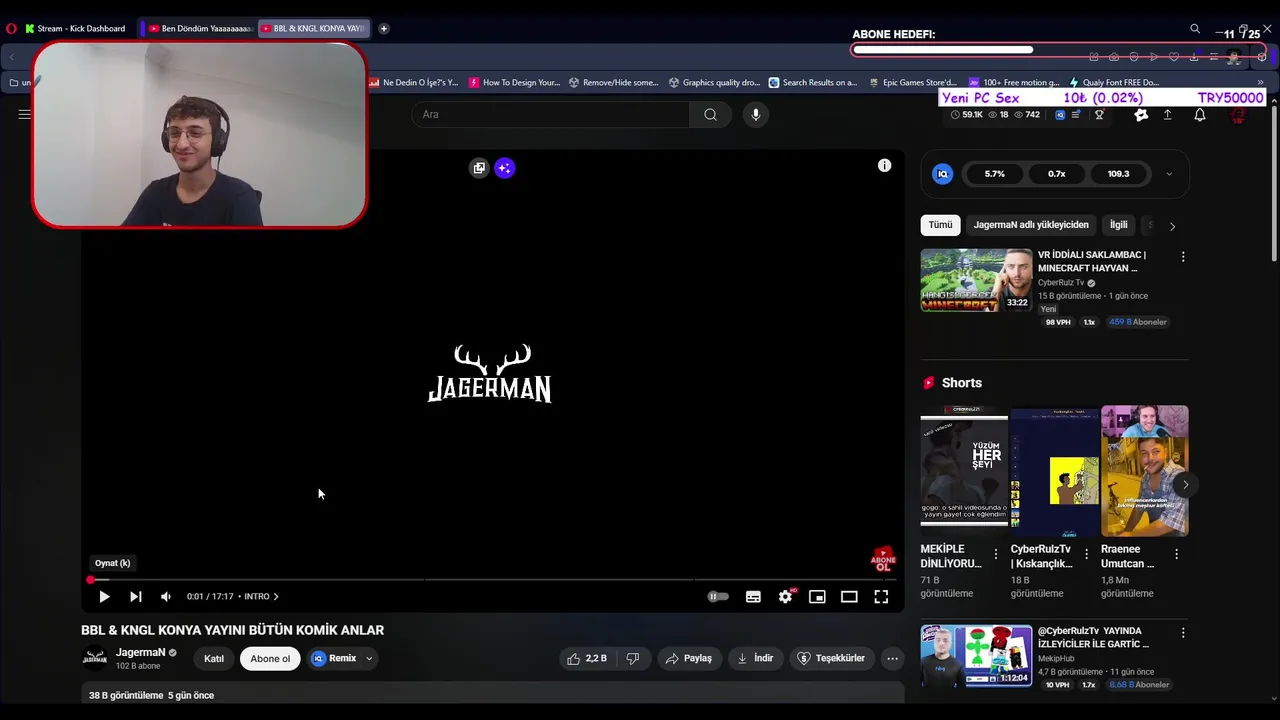
Task: Open JagermaN channel name link
Action: click(x=140, y=652)
